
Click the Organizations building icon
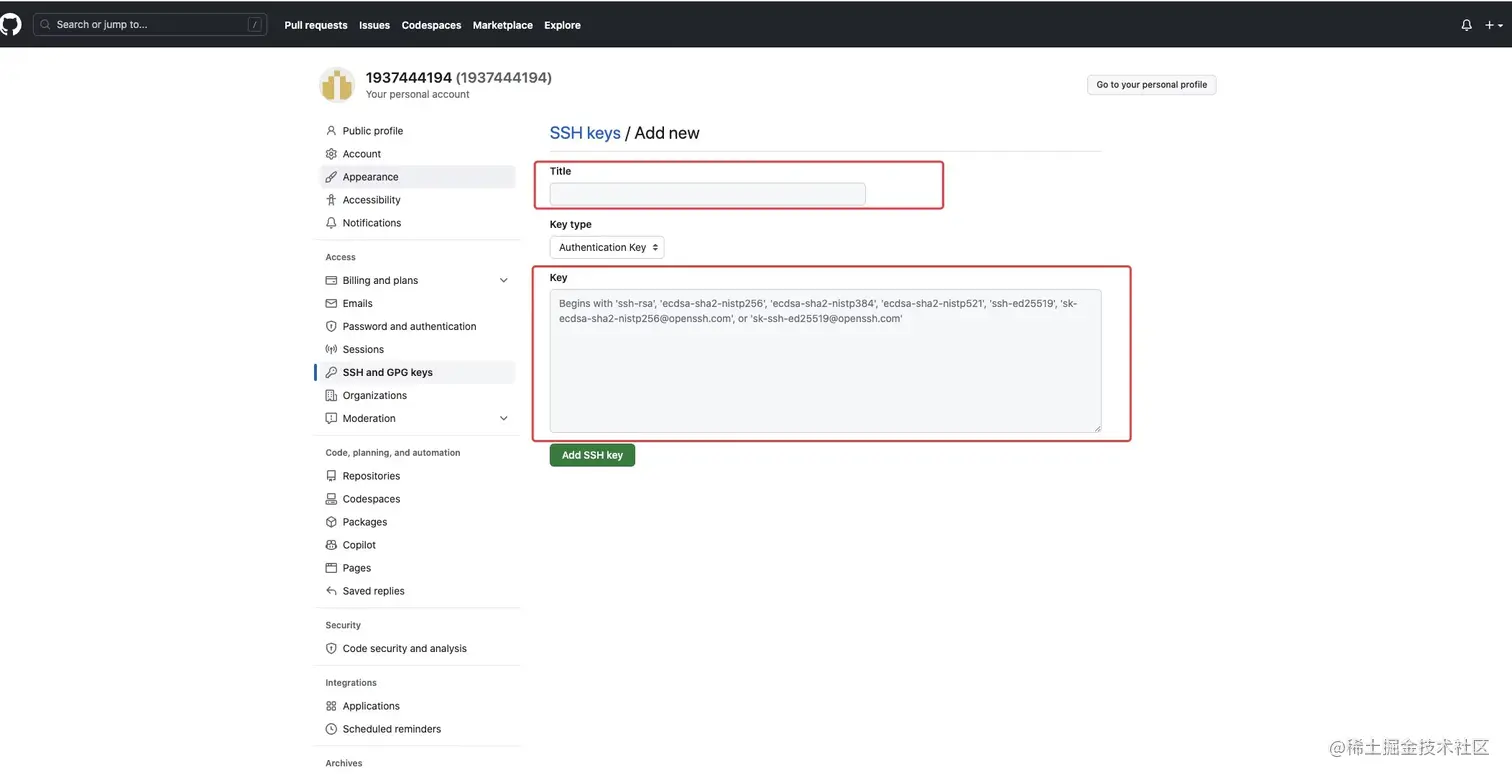pyautogui.click(x=331, y=395)
